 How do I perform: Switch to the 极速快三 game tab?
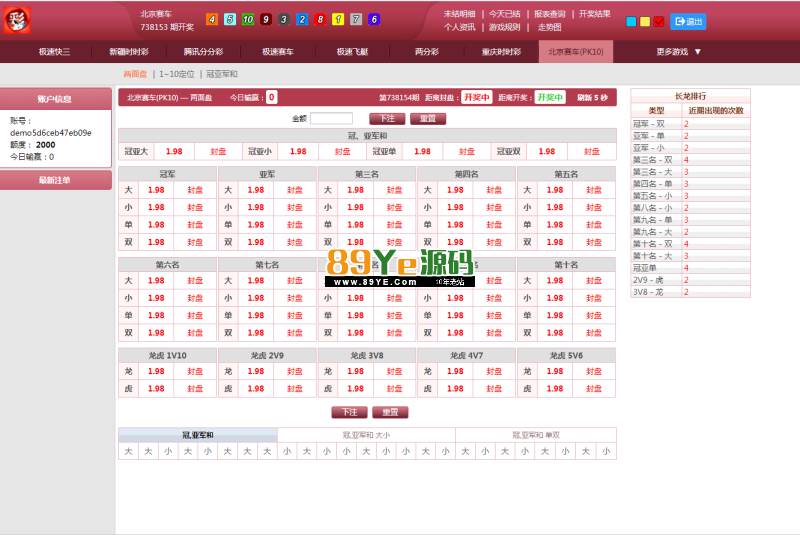[54, 51]
